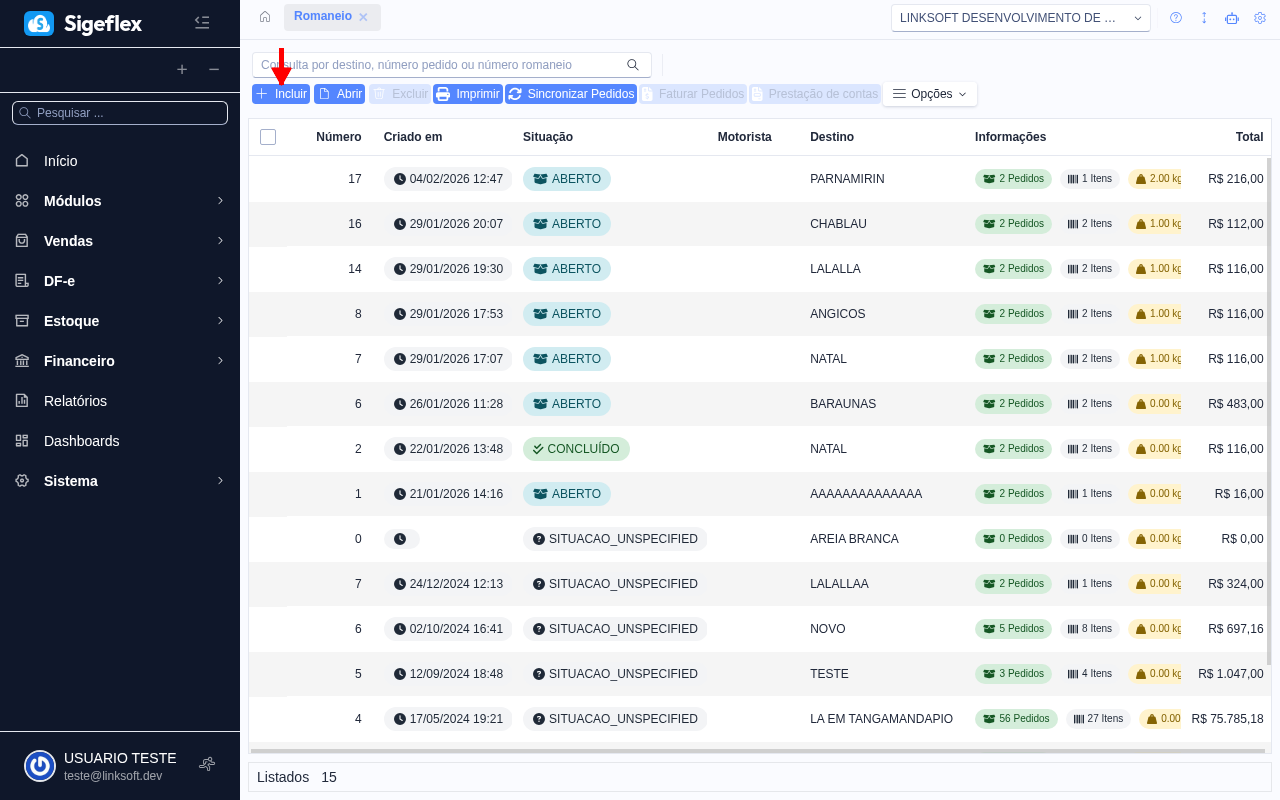
Task: Collapse all menus with the sidebar minus icon
Action: pyautogui.click(x=214, y=69)
